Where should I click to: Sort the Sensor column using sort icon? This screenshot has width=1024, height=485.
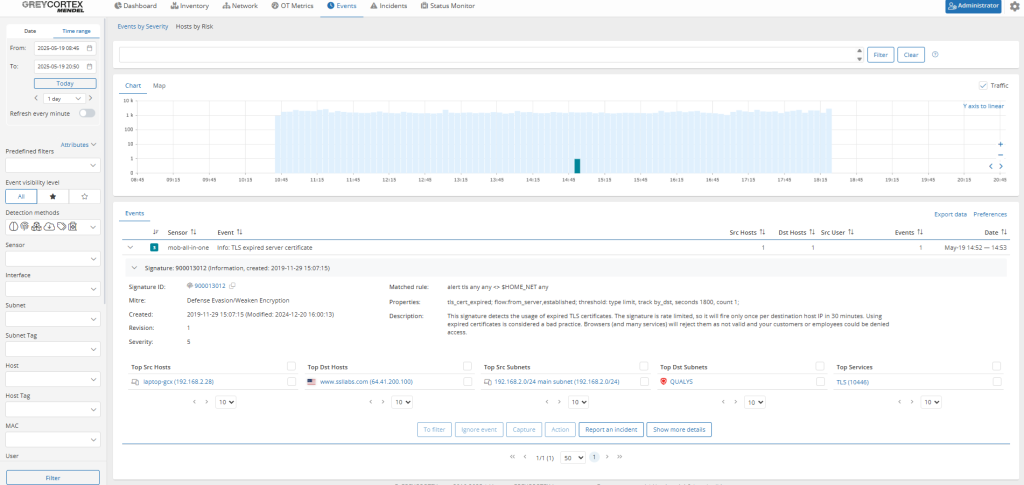tap(194, 231)
